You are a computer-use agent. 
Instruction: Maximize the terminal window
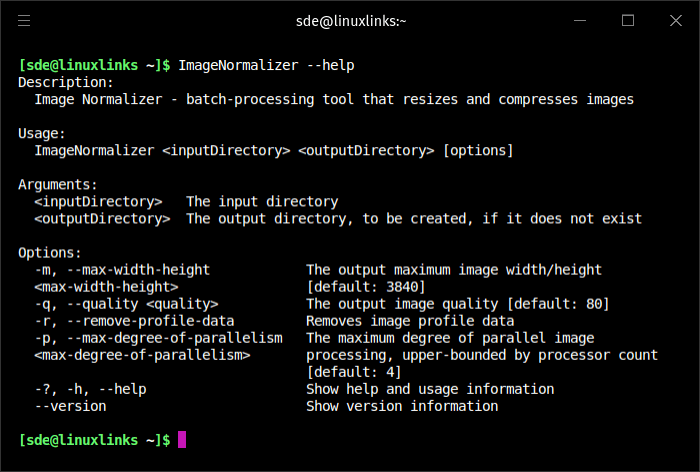628,20
